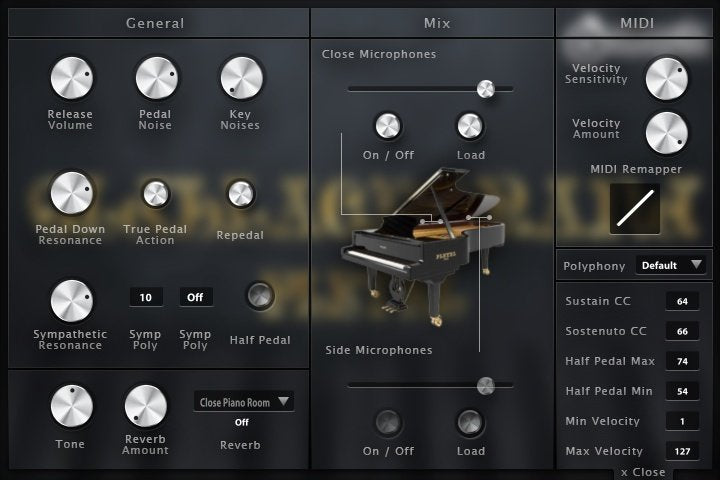Click the Release Volume knob
Screen dimensions: 720x480
tap(70, 79)
